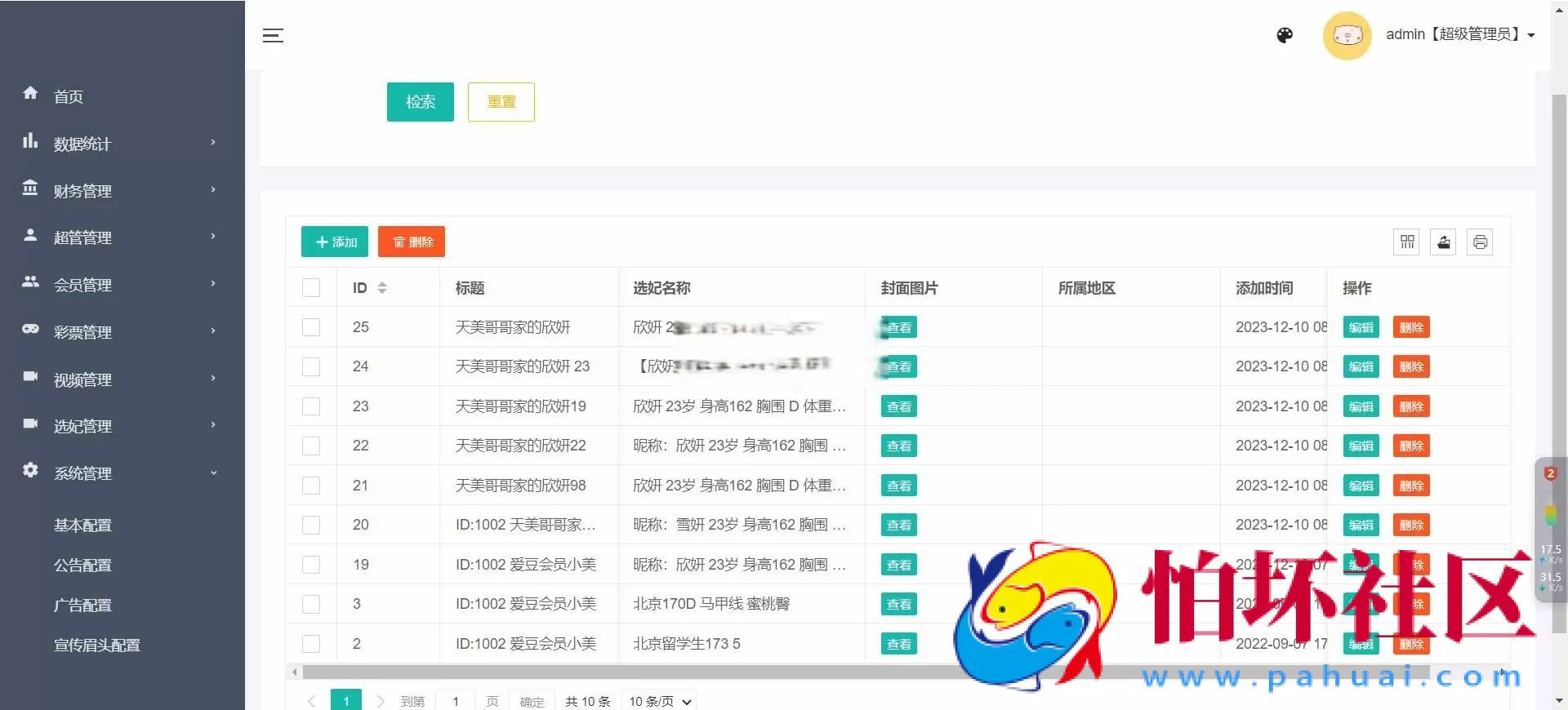Click the table export icon
Screen dimensions: 1568x710
coord(1444,242)
